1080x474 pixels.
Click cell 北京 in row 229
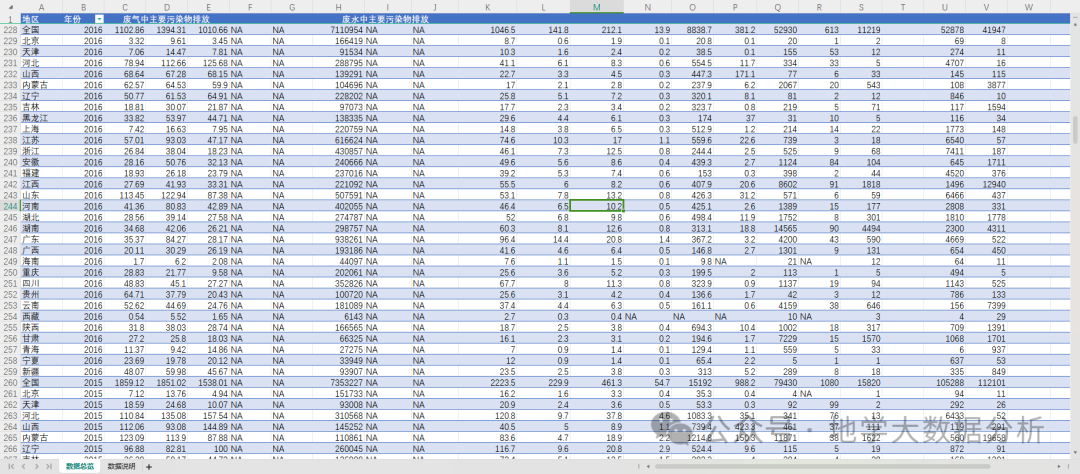pyautogui.click(x=41, y=41)
